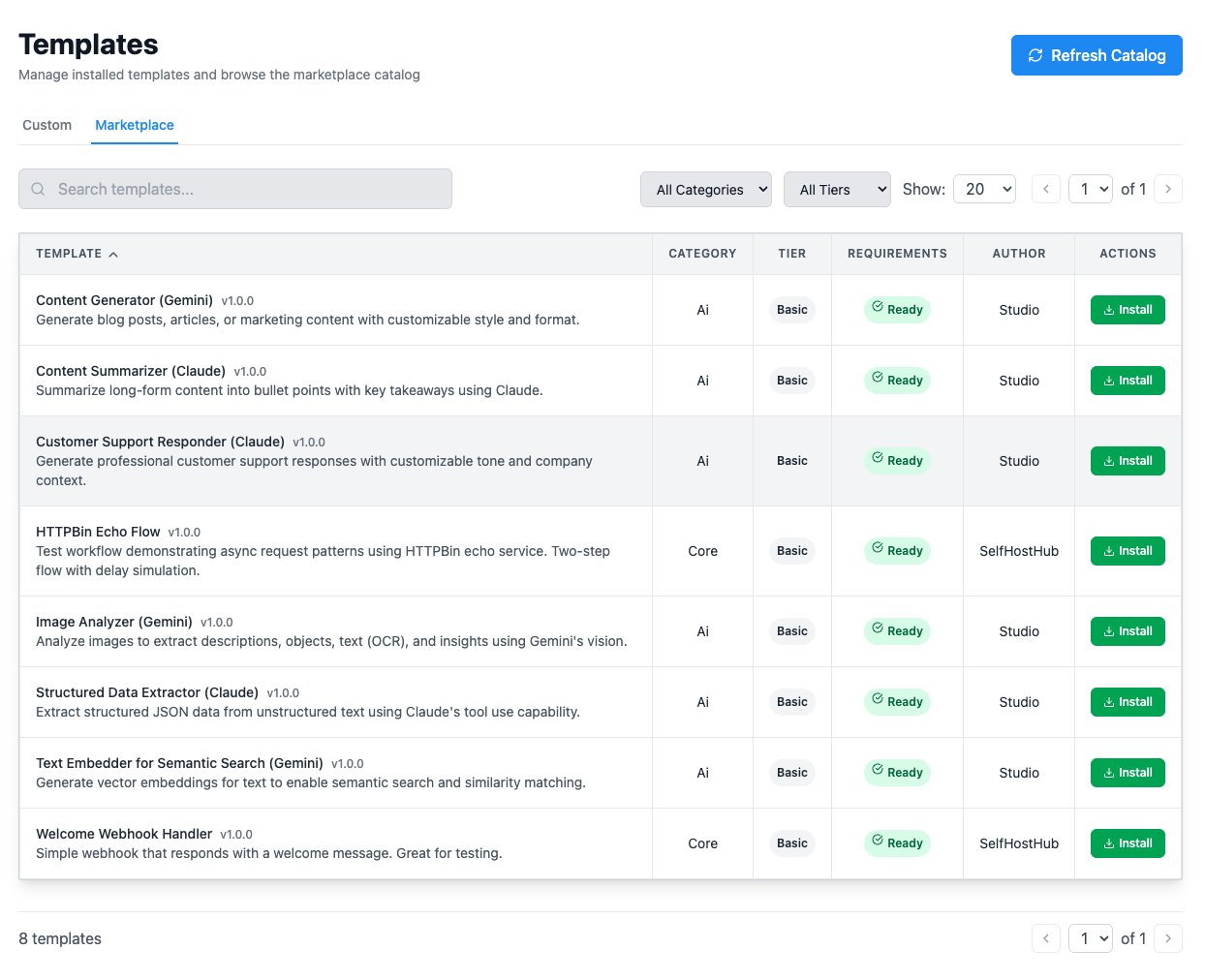This screenshot has width=1205, height=980.
Task: Select the Marketplace tab
Action: (134, 125)
